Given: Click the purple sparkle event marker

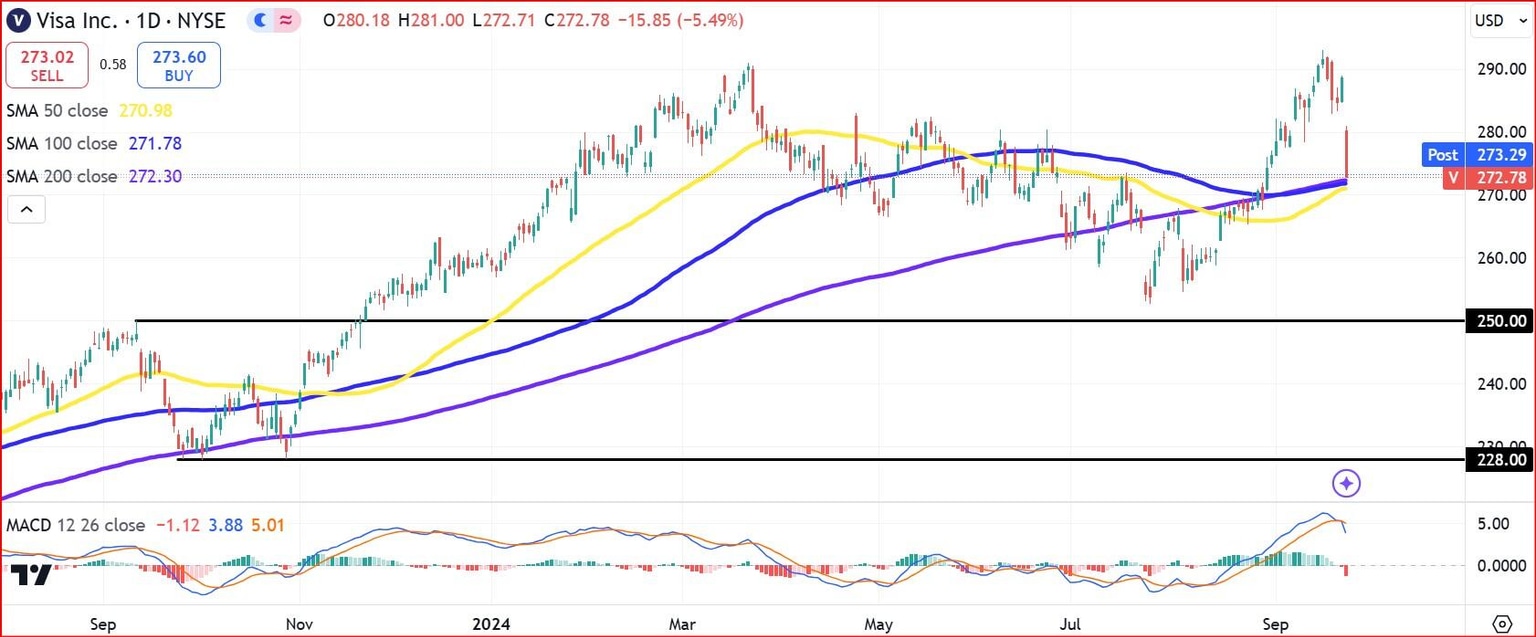Looking at the screenshot, I should tap(1347, 483).
